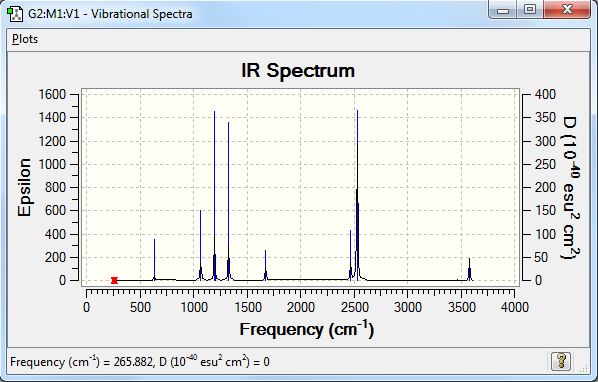Click the peak near 640 cm-1
The width and height of the screenshot is (598, 382).
154,260
